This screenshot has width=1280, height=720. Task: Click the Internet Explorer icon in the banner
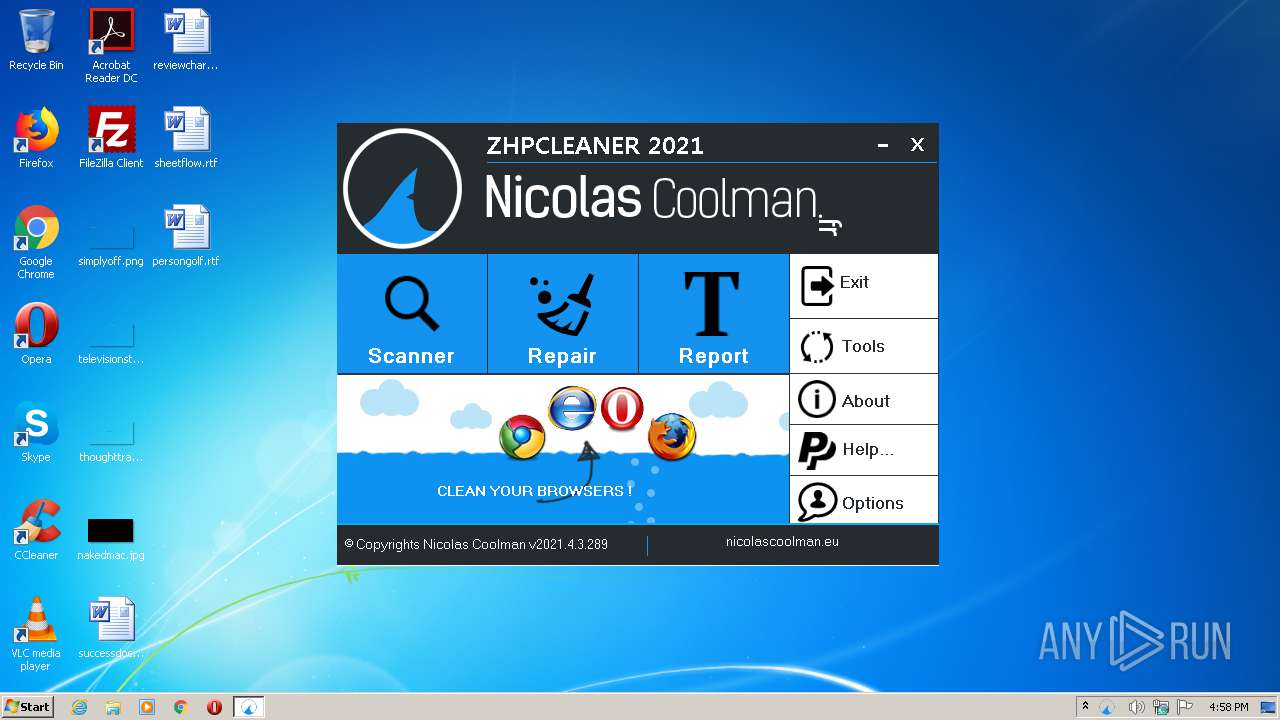point(572,408)
